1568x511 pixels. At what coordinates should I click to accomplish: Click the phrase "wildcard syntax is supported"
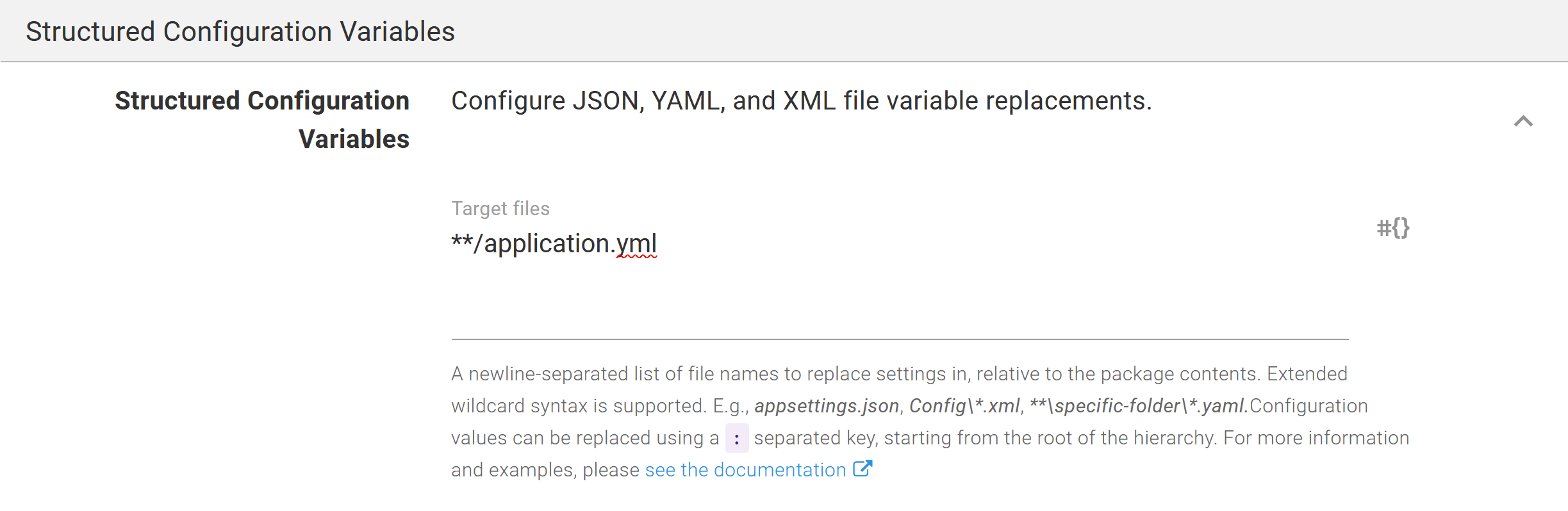578,406
